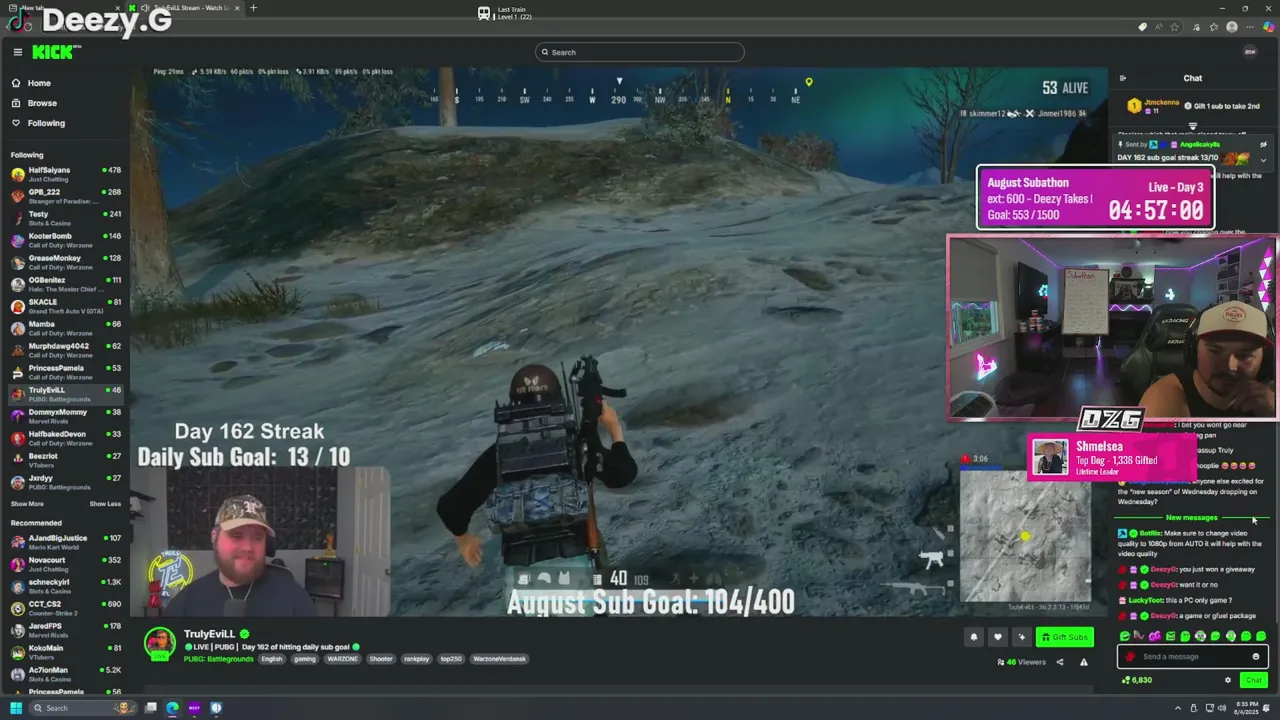Toggle the notification bell for TrulyEviLL
Image resolution: width=1280 pixels, height=720 pixels.
pyautogui.click(x=973, y=637)
